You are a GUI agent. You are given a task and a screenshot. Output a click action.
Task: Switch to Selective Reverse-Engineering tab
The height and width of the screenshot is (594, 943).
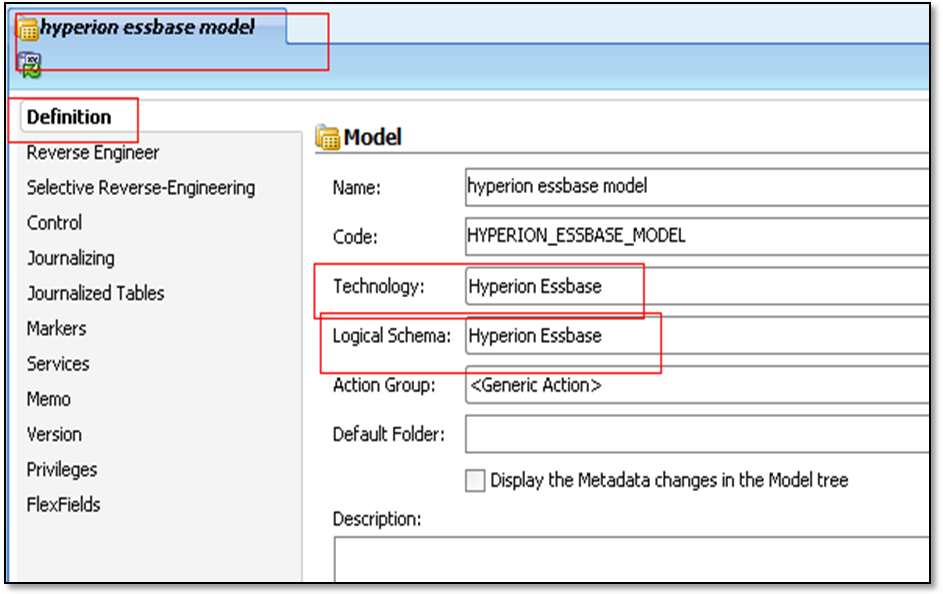click(x=141, y=188)
